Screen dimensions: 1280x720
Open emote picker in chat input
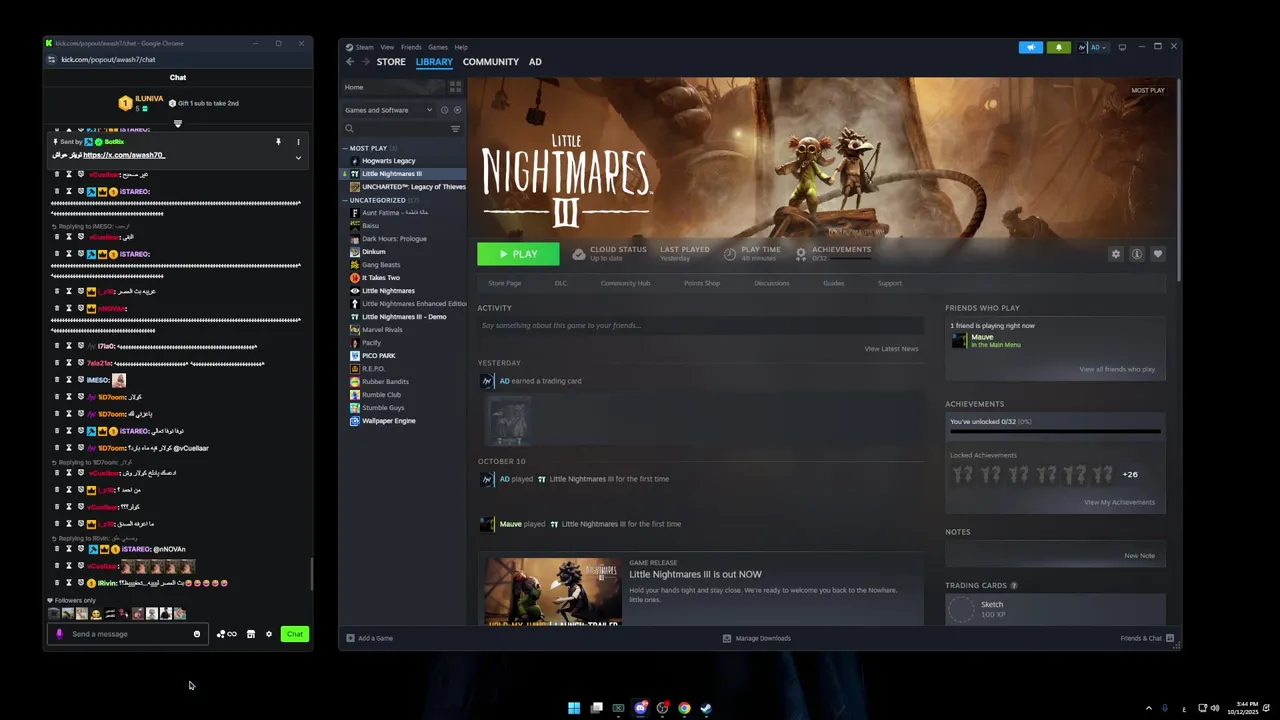click(x=197, y=634)
